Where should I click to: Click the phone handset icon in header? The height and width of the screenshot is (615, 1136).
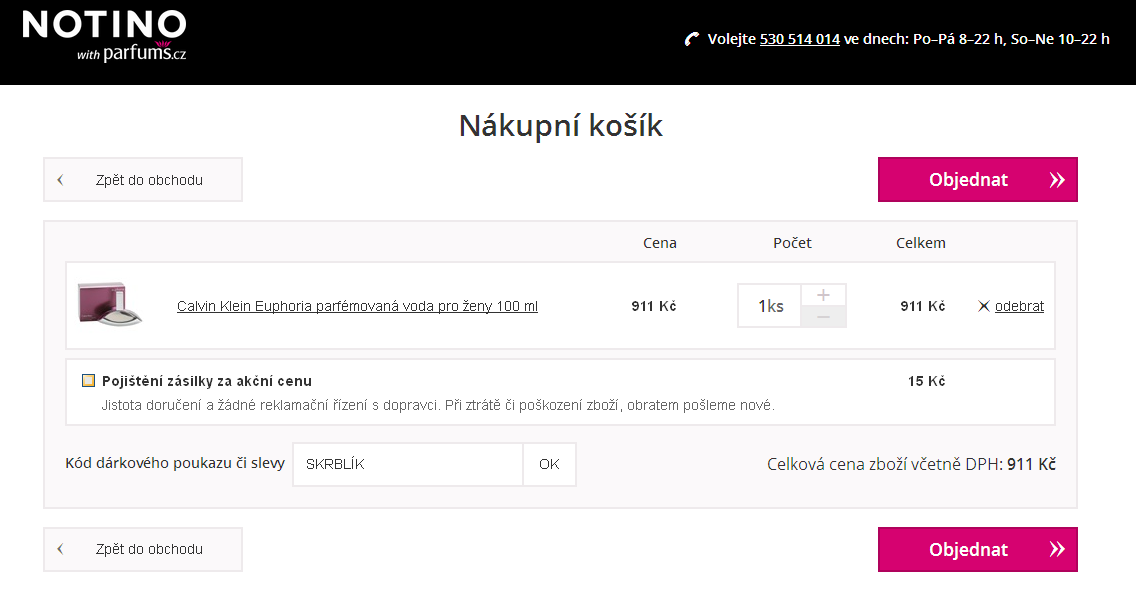[x=692, y=39]
